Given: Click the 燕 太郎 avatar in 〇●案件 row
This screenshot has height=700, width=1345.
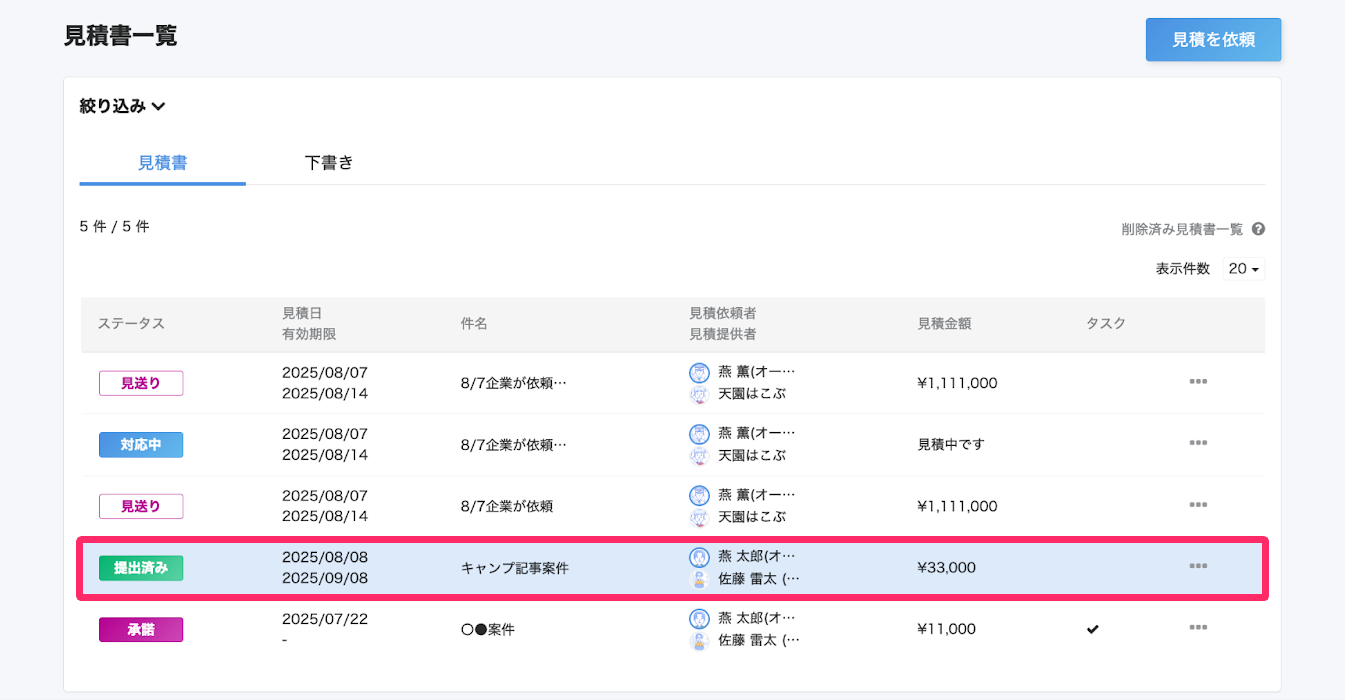Looking at the screenshot, I should click(x=699, y=619).
